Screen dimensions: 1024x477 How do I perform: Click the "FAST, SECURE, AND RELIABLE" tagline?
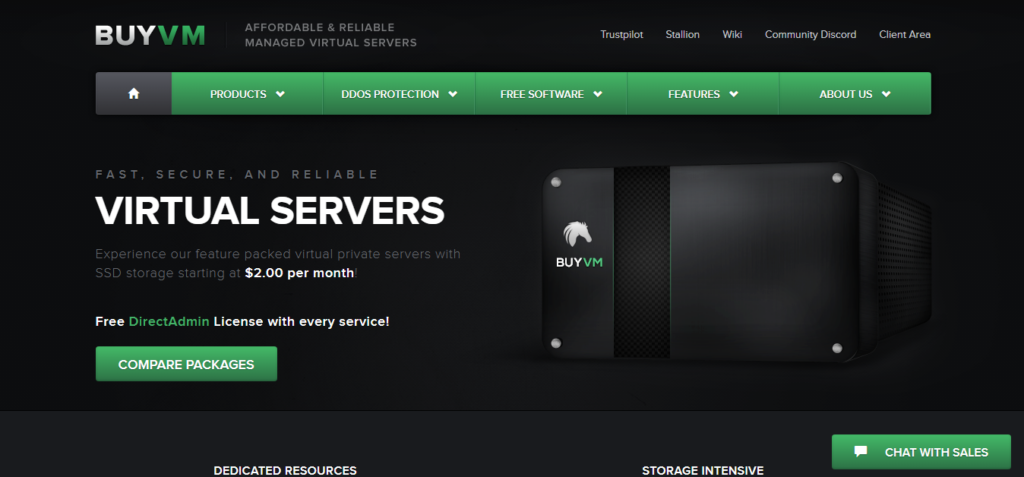coord(237,174)
